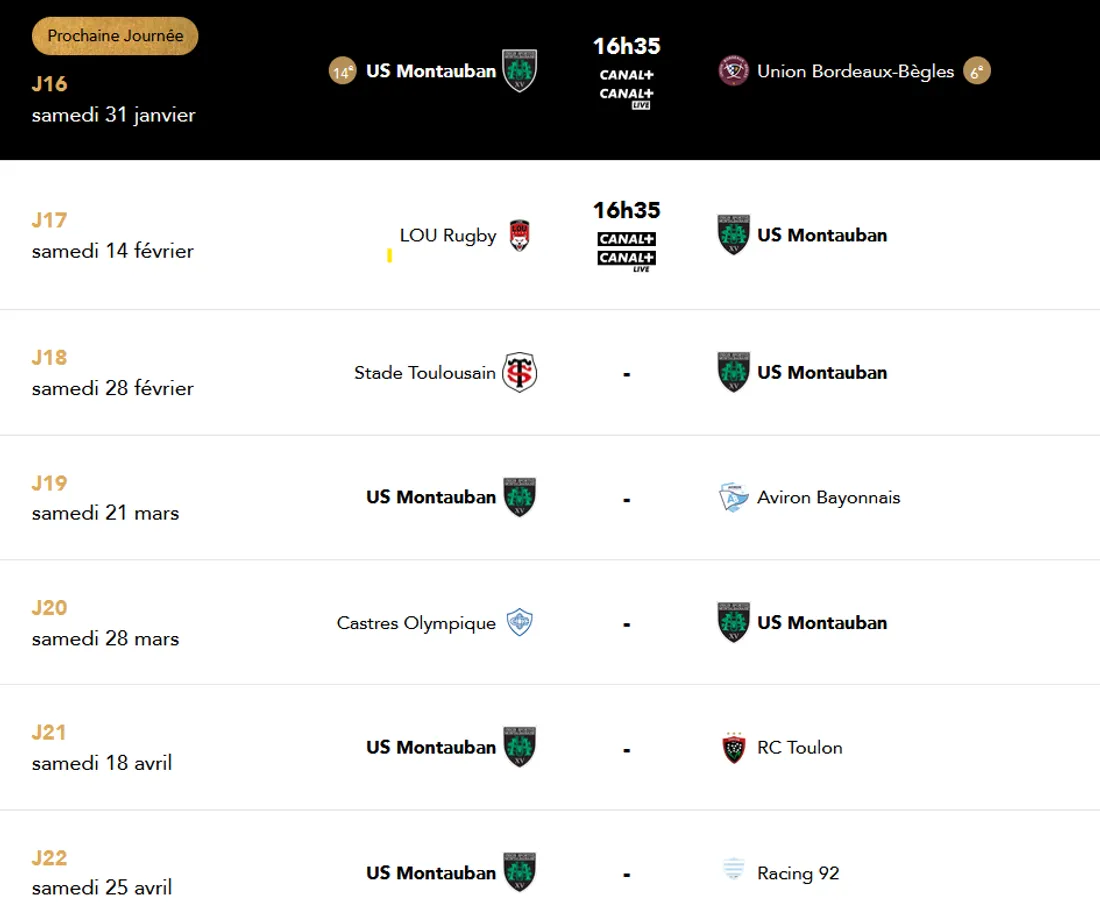Select the CANAL+ LIVE icon for J17
This screenshot has width=1100, height=921.
tap(625, 258)
